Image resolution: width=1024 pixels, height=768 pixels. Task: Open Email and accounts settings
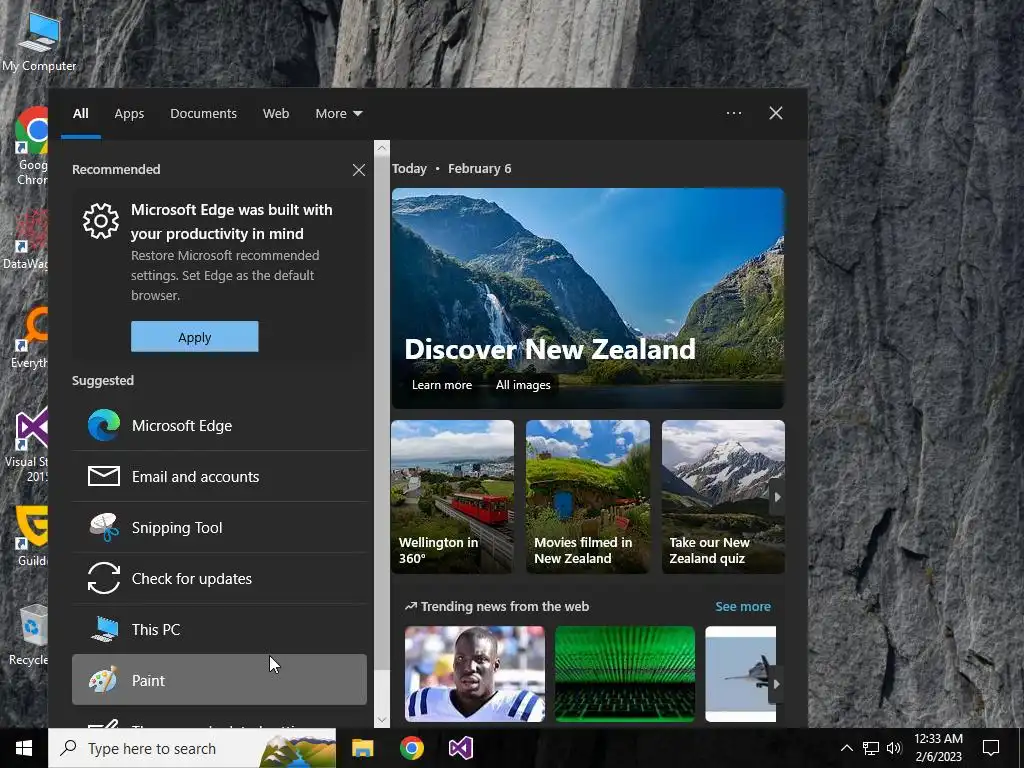click(219, 476)
